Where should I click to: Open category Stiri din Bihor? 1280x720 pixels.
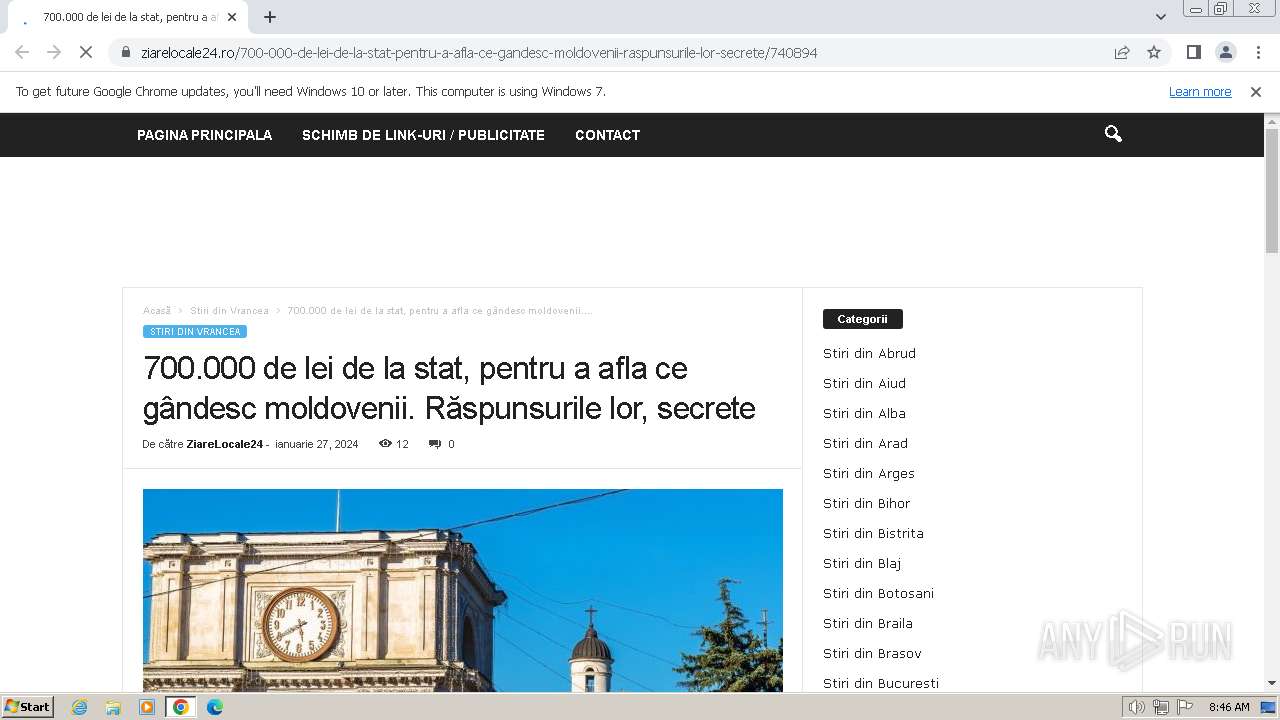point(866,503)
